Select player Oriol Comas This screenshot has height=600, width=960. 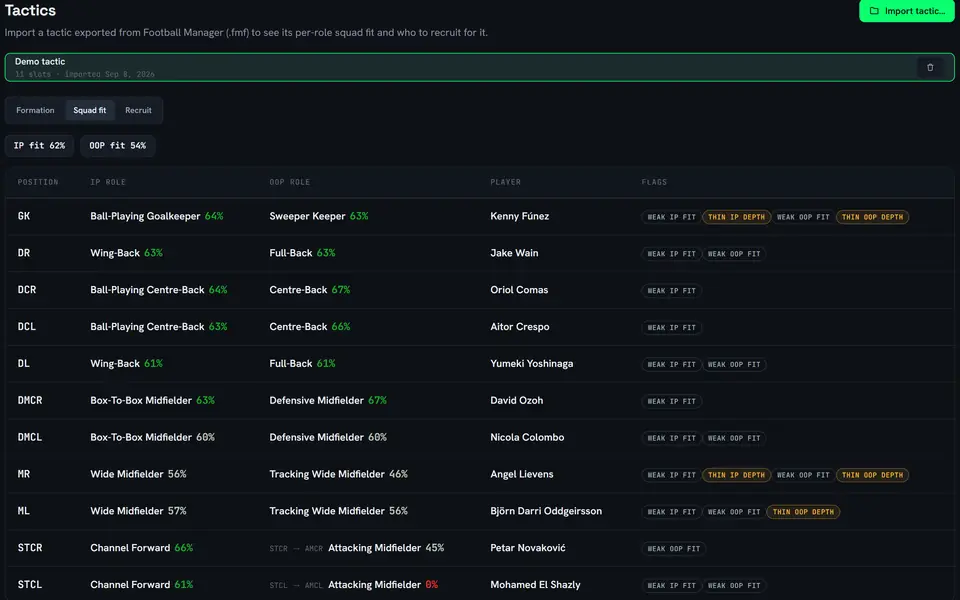(519, 290)
